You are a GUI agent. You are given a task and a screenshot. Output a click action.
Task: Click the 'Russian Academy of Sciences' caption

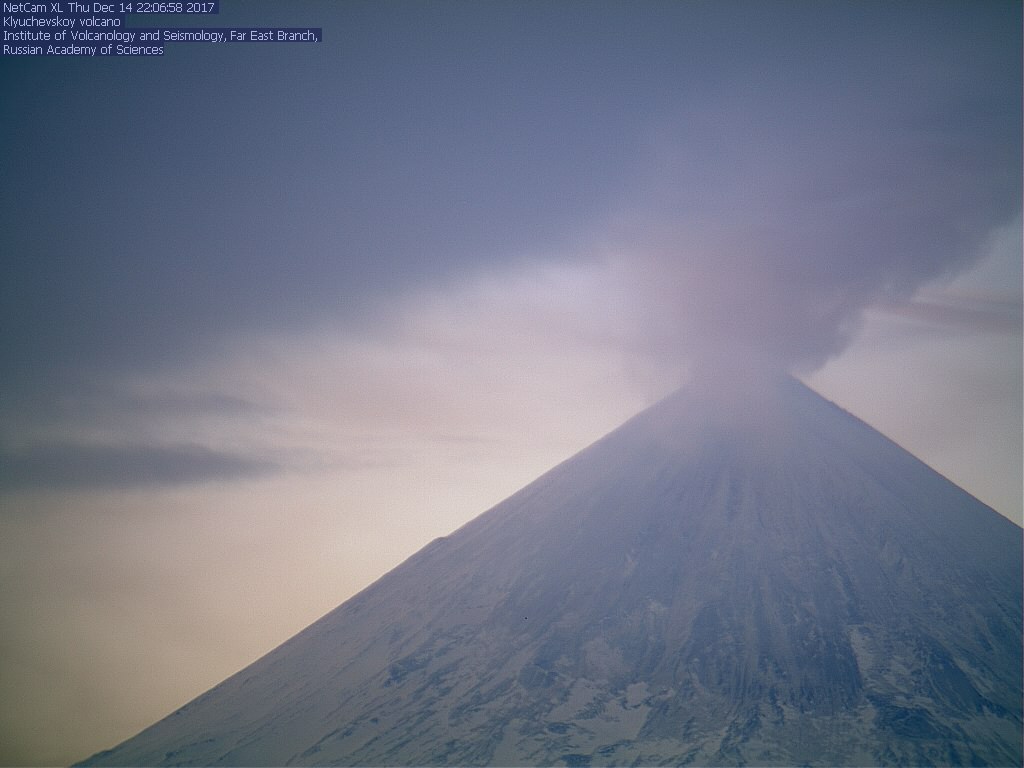point(83,50)
